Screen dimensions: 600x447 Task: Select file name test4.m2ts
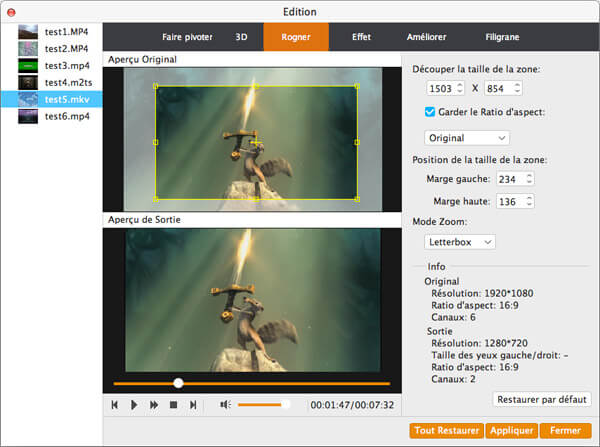[68, 82]
